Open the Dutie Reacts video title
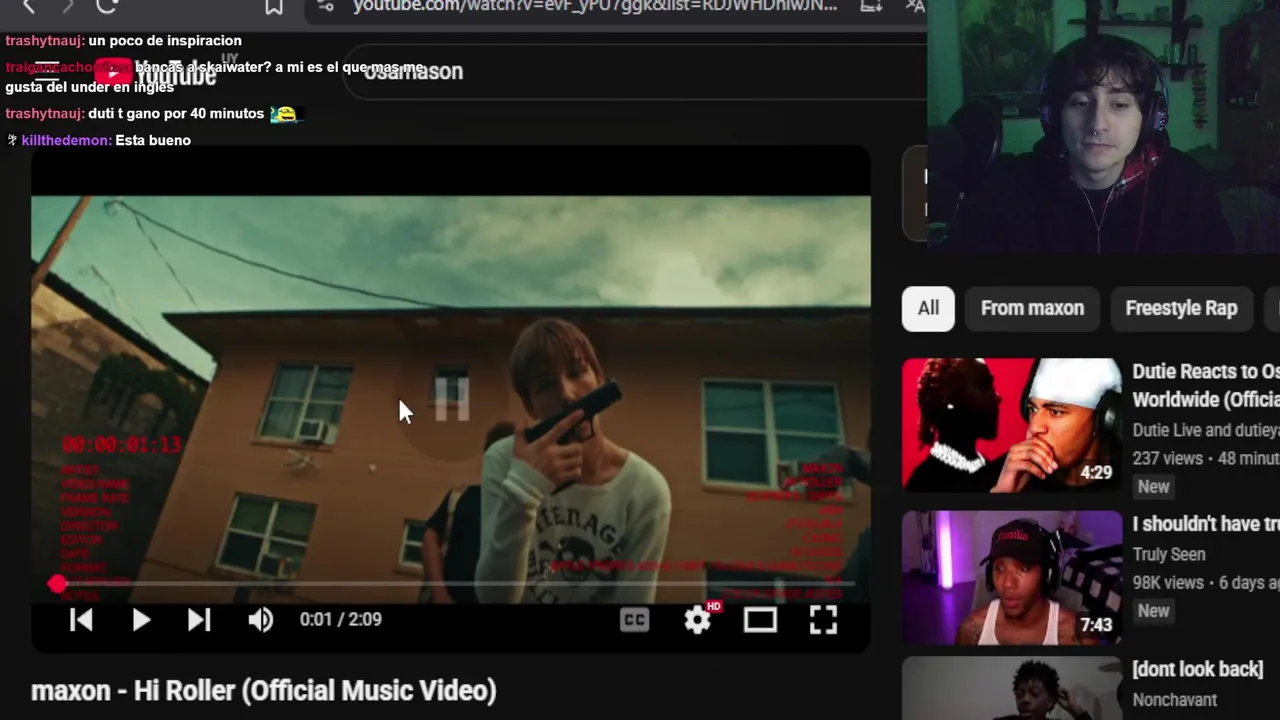Image resolution: width=1280 pixels, height=720 pixels. click(x=1206, y=385)
